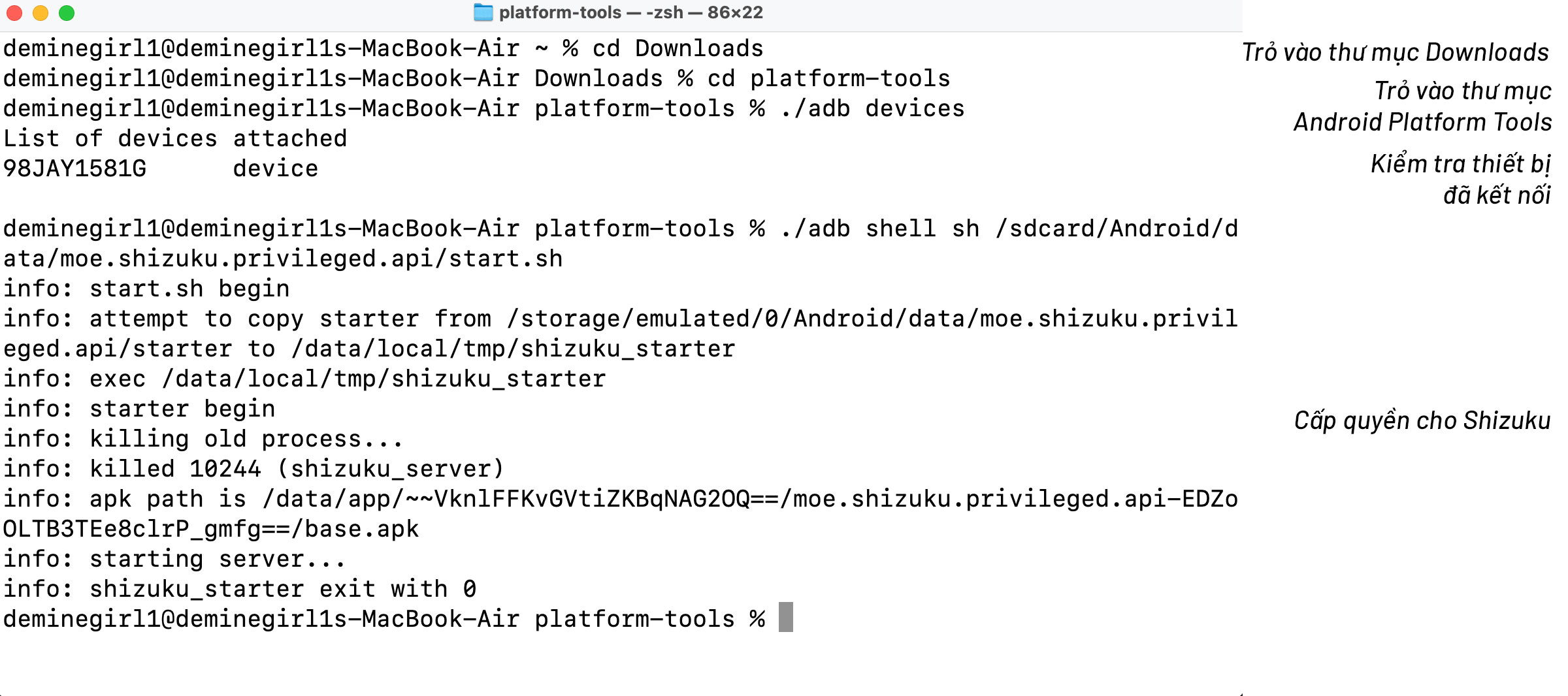Image resolution: width=1568 pixels, height=696 pixels.
Task: Click the device serial 98JAY1581G
Action: (75, 168)
